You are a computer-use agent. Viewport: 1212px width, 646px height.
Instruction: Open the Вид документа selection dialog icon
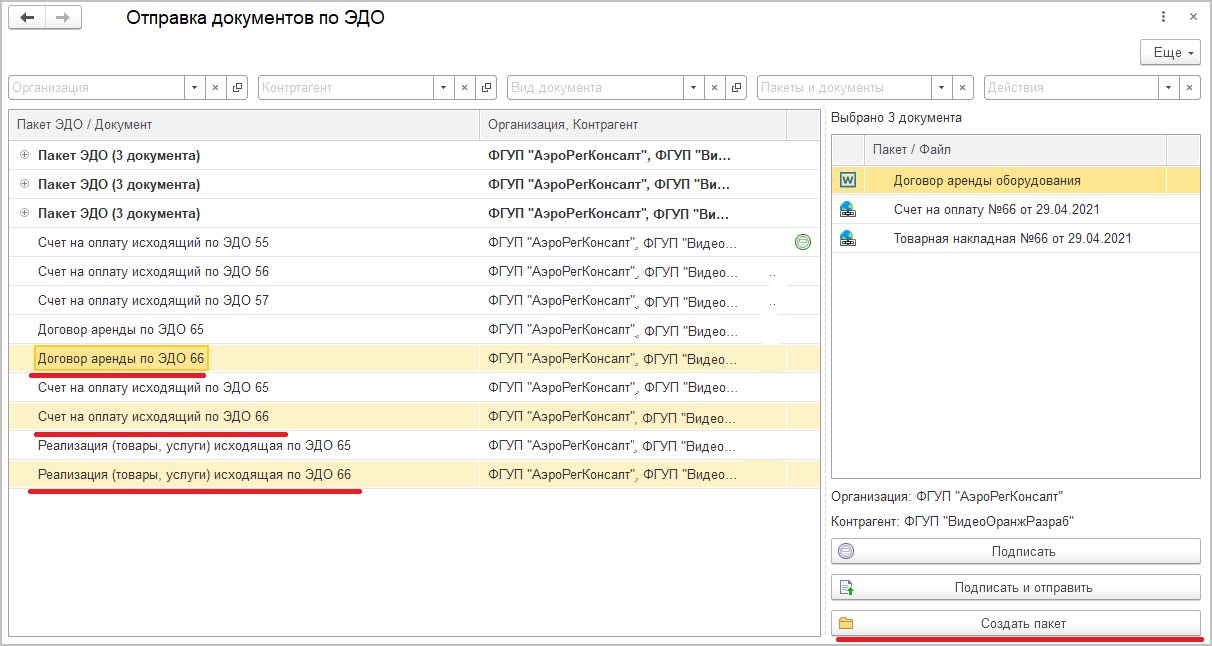tap(736, 87)
